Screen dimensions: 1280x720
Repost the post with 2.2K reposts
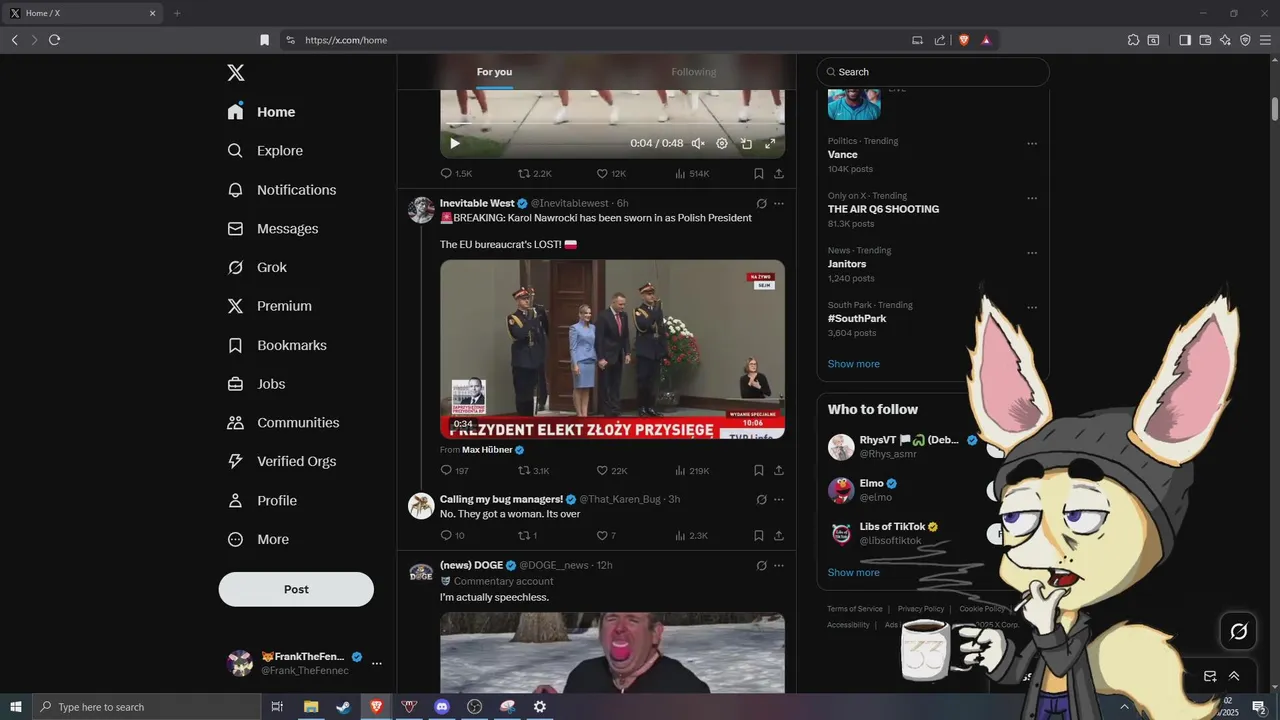pyautogui.click(x=534, y=173)
